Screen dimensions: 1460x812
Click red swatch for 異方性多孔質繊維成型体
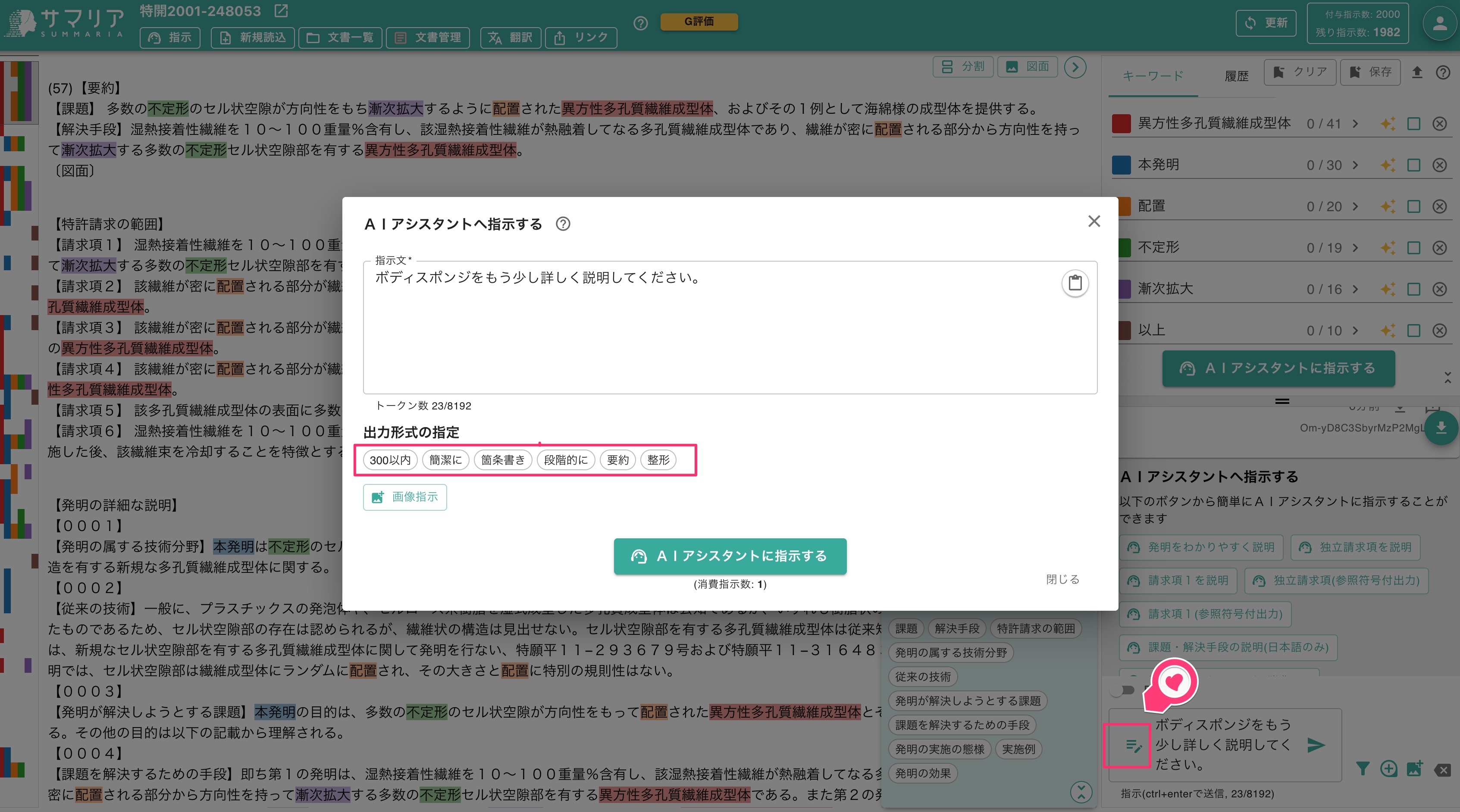[1121, 124]
